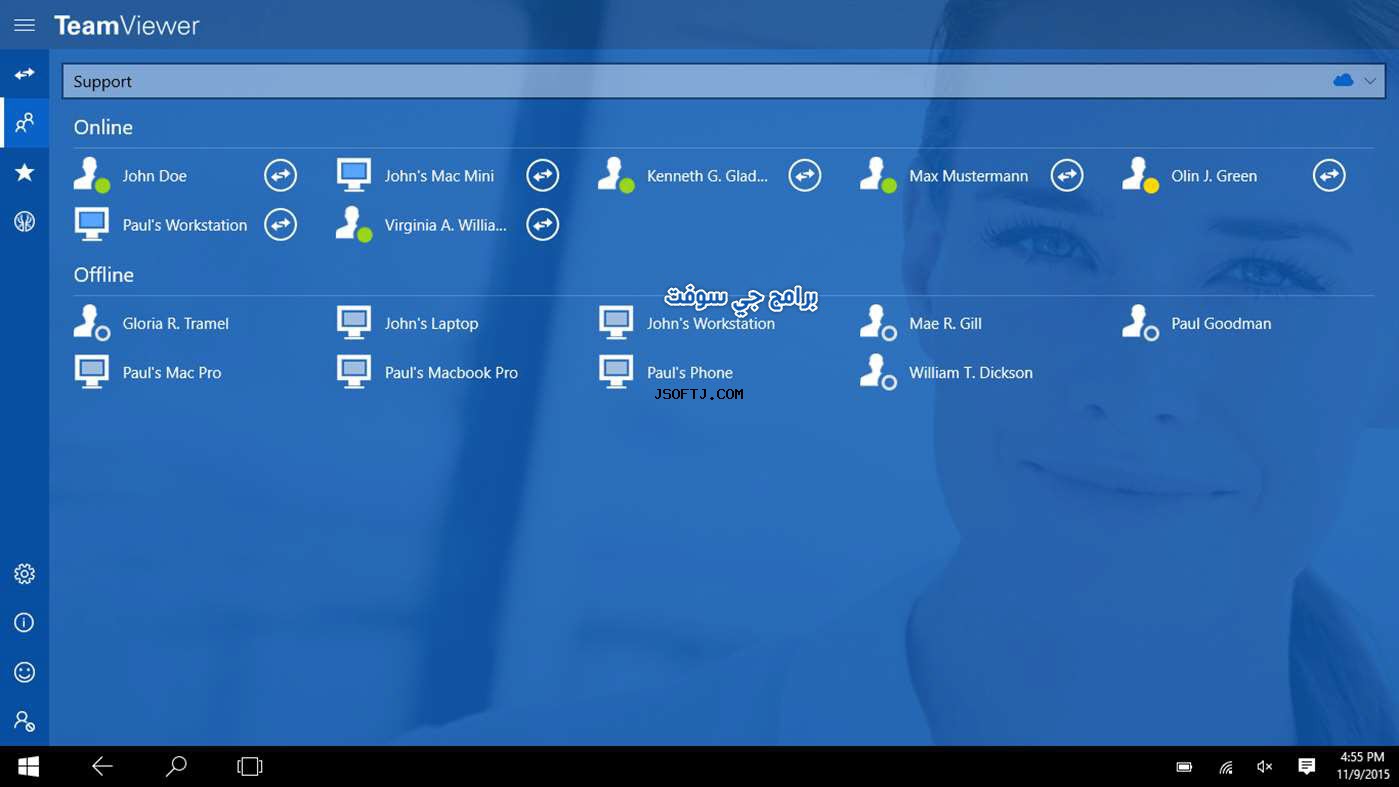Connect to John Doe with arrow button
The image size is (1399, 787).
[x=281, y=176]
